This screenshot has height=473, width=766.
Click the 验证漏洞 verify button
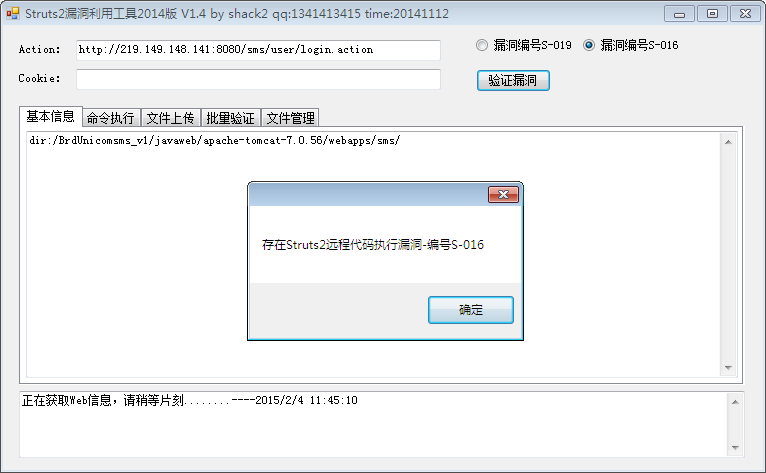(513, 81)
